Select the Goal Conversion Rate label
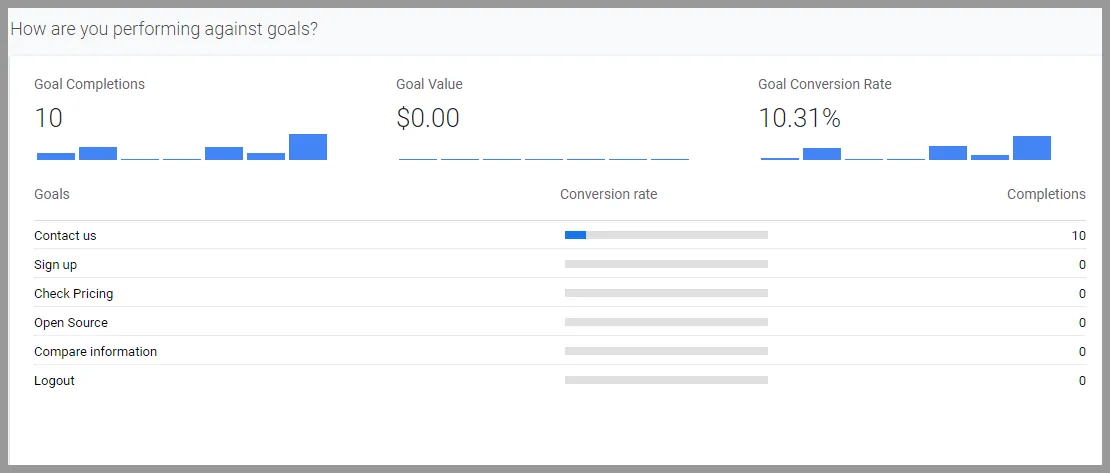Screen dimensions: 1110x473 [x=825, y=84]
